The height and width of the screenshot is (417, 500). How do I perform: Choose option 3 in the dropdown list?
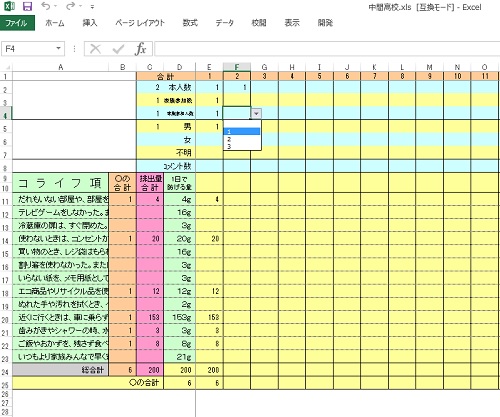coord(242,146)
